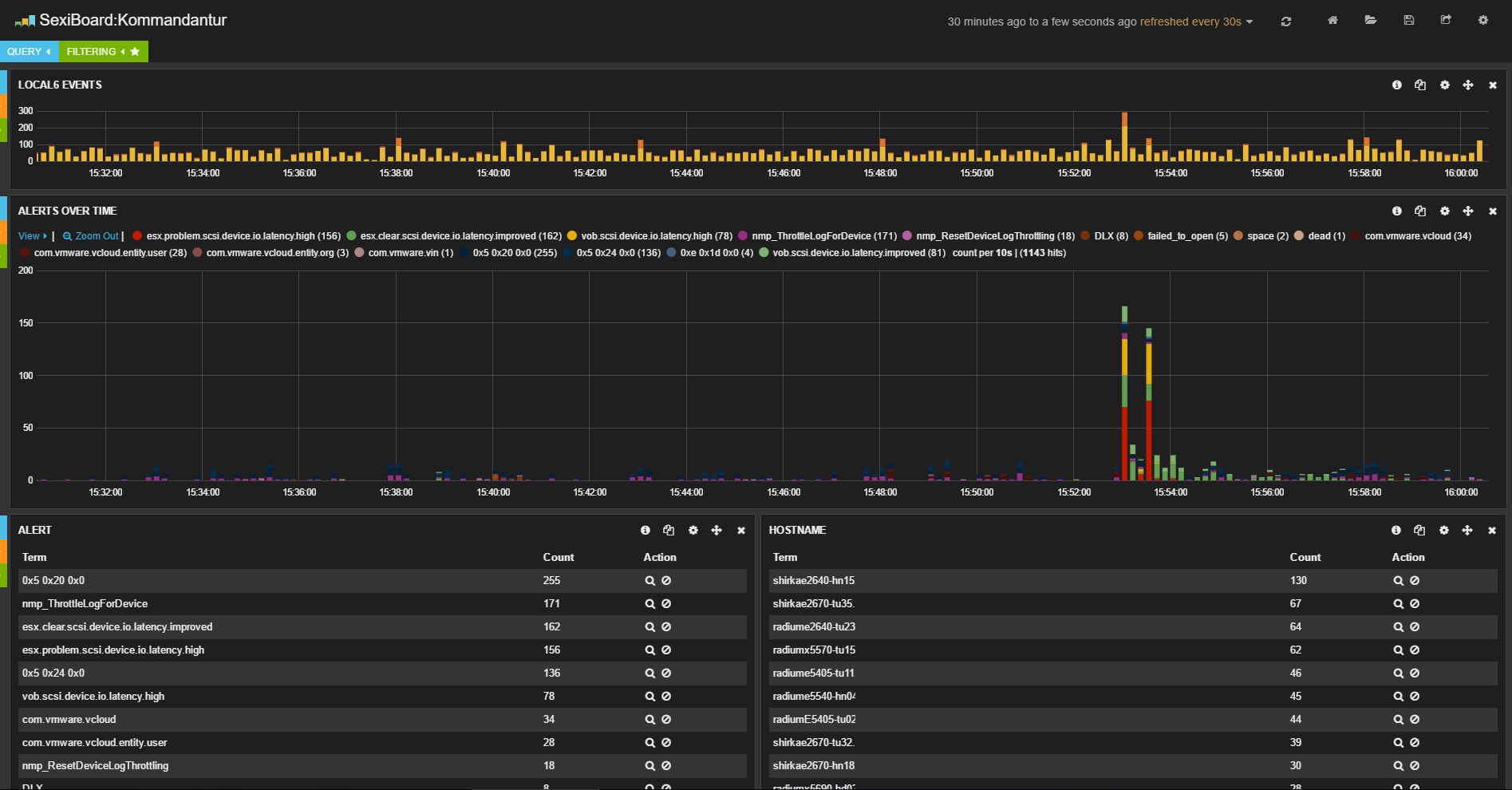Click exclude icon for shirkae2640-hn15 row
The image size is (1512, 790).
tap(1415, 581)
